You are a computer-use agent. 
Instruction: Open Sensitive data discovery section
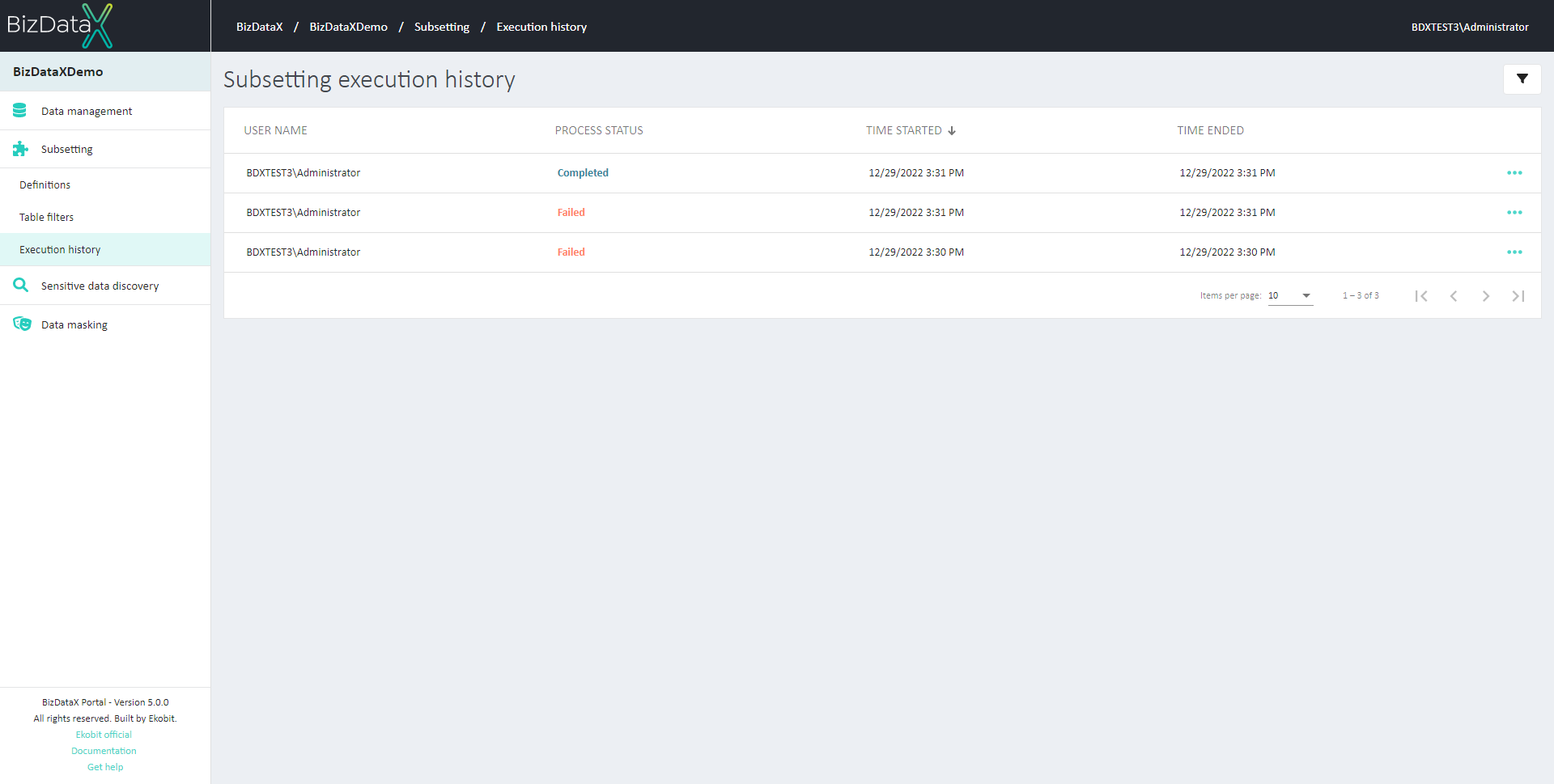point(105,286)
